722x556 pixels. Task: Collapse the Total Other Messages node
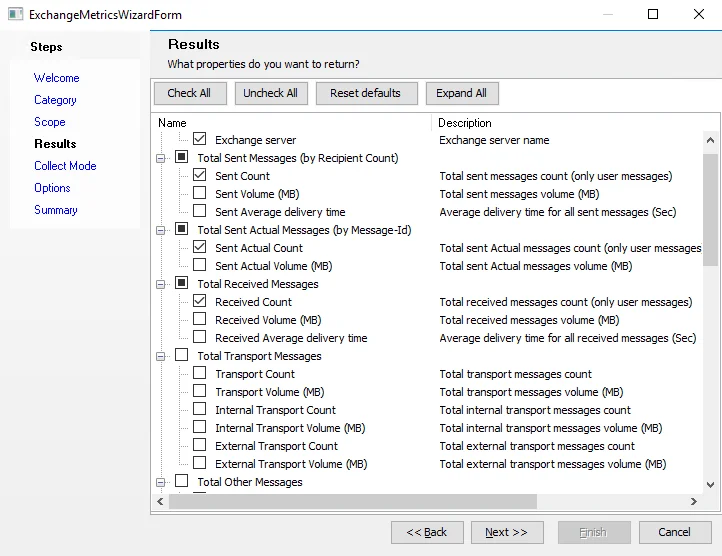[160, 482]
